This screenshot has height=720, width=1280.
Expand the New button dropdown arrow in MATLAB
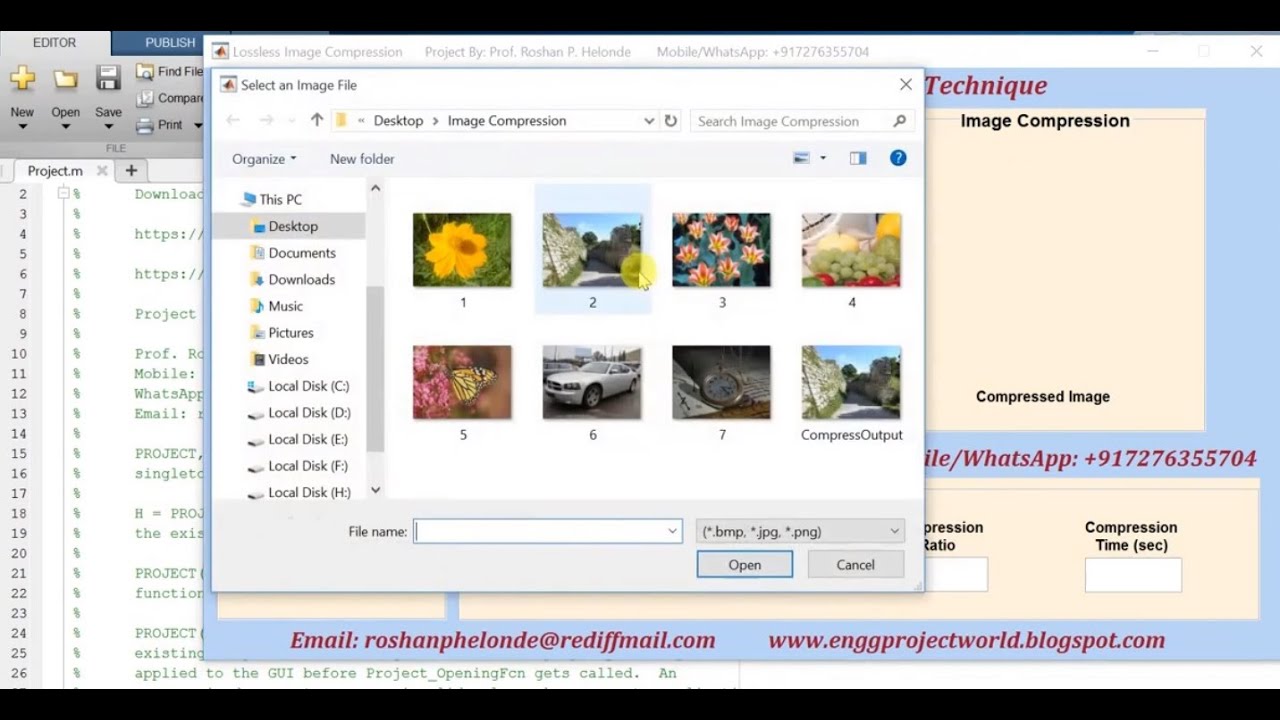pyautogui.click(x=22, y=128)
